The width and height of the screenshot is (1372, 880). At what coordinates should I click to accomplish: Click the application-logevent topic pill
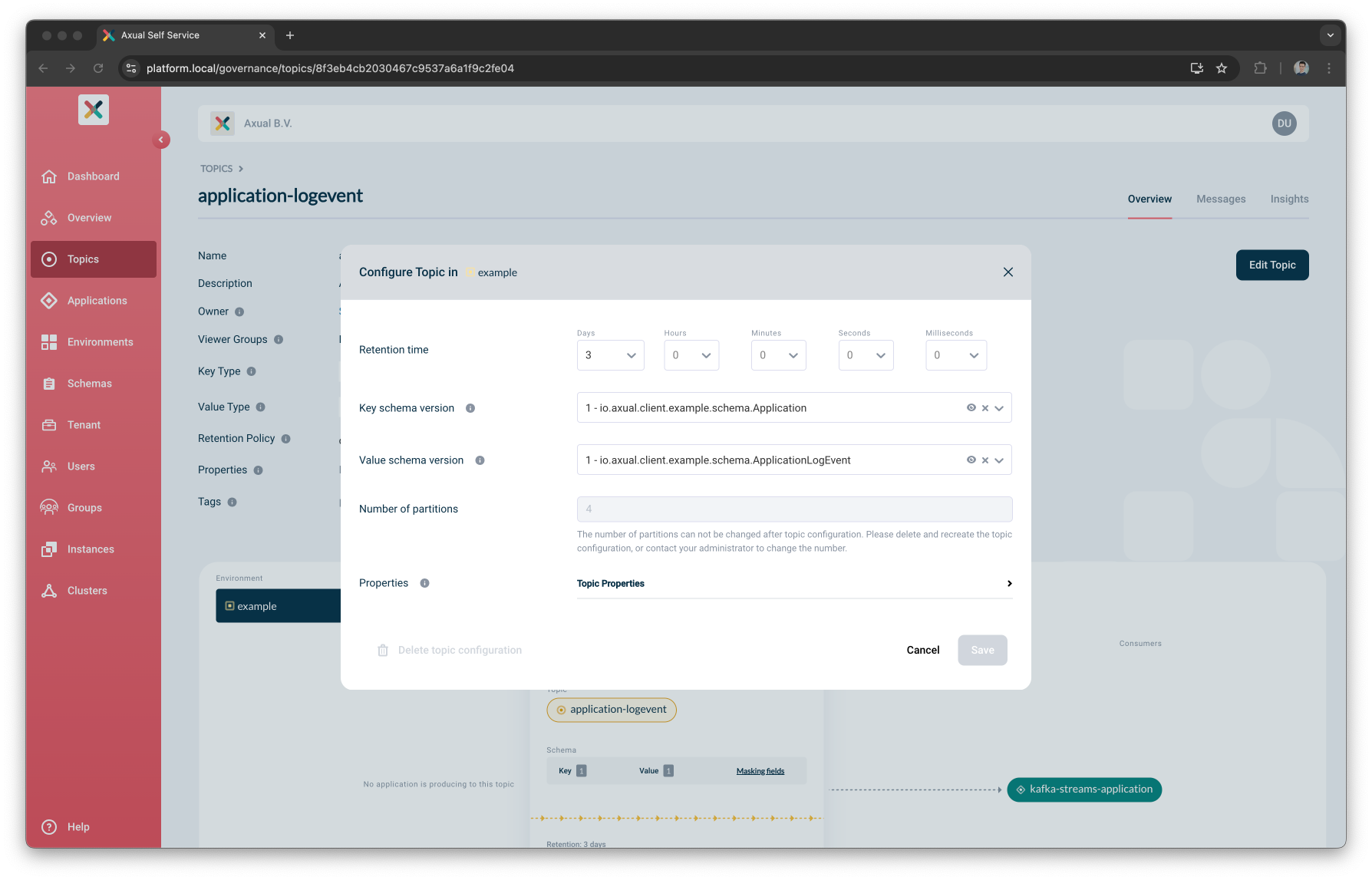[x=612, y=710]
